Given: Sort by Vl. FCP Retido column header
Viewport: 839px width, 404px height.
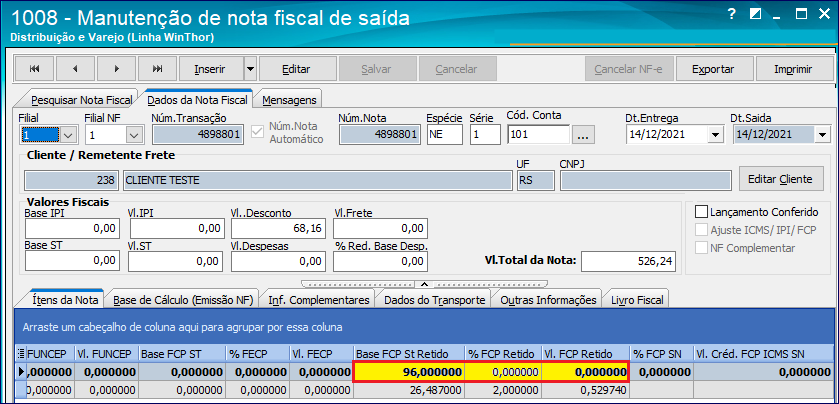Looking at the screenshot, I should click(x=585, y=353).
